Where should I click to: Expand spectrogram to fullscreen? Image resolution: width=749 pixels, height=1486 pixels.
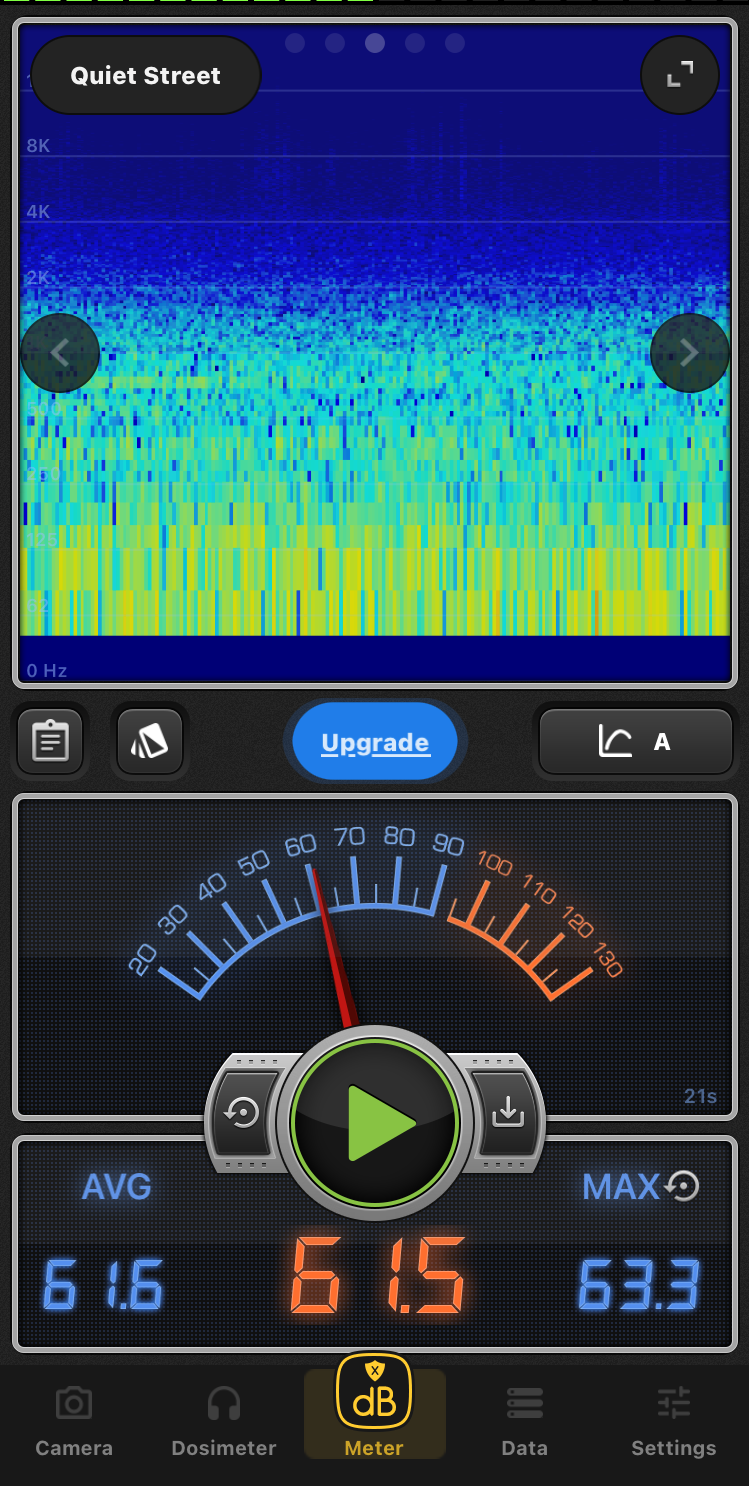point(680,75)
